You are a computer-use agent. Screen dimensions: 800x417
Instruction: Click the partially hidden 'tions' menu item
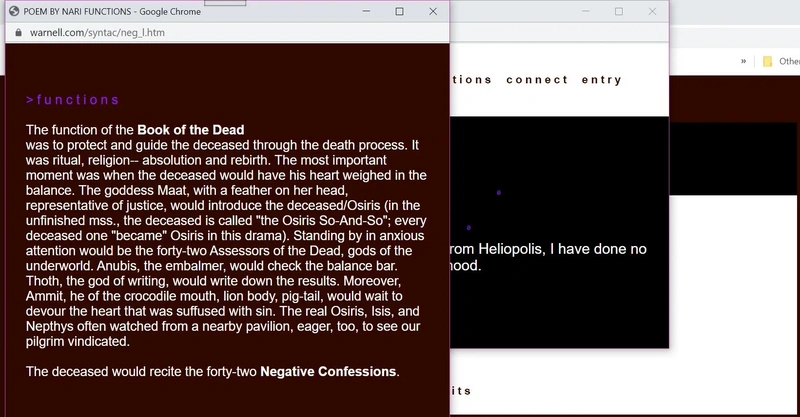tap(471, 80)
